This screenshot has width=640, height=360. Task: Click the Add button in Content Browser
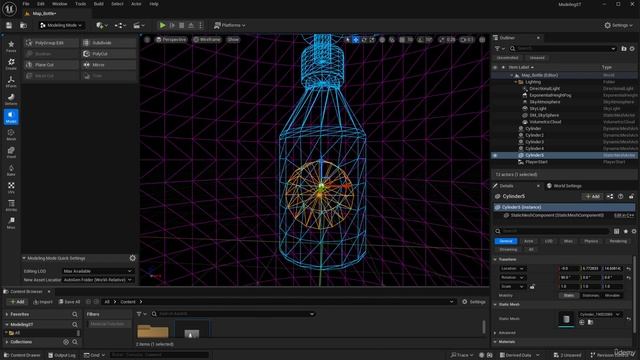point(17,302)
